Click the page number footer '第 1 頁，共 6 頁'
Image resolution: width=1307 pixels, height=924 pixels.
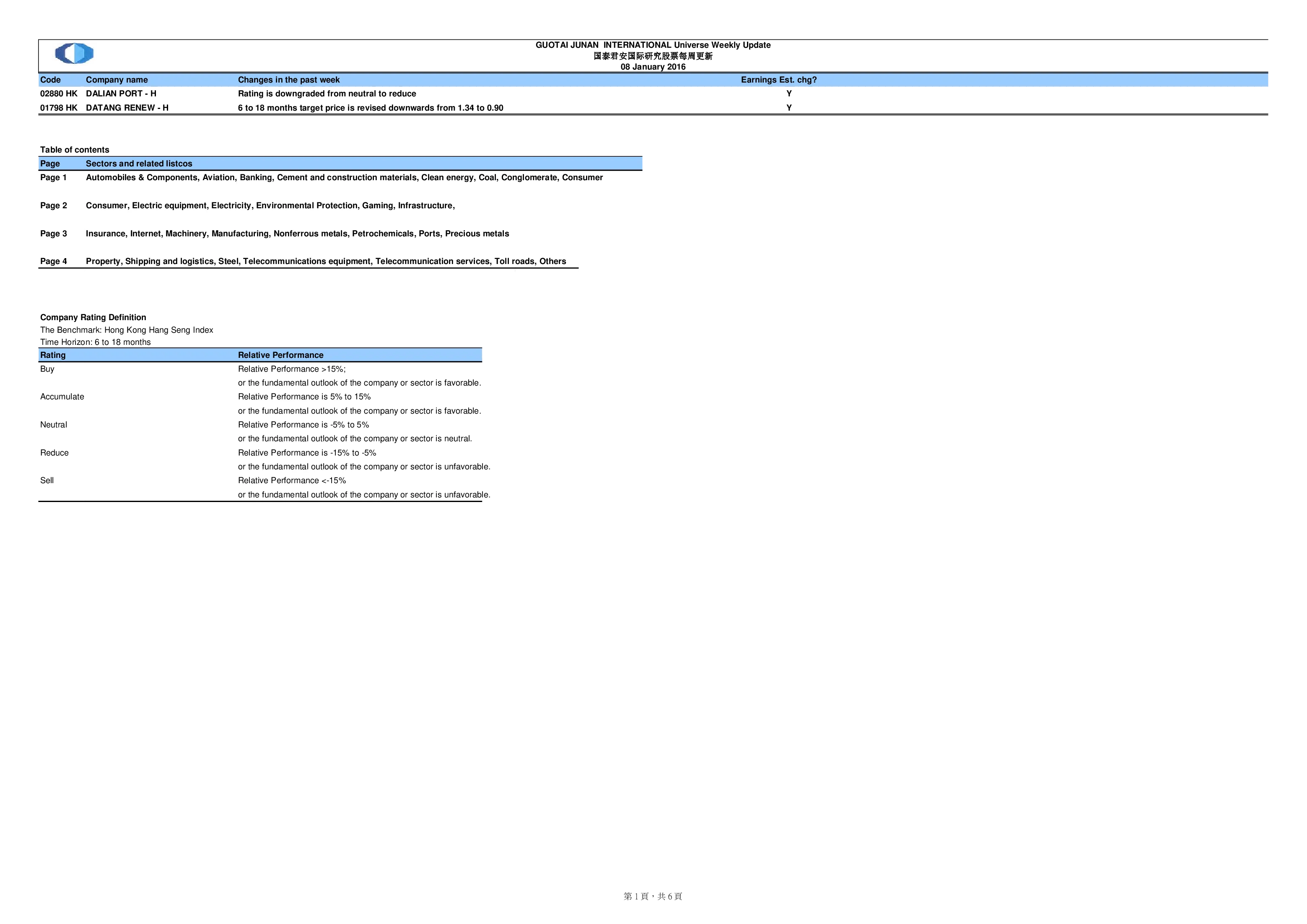click(653, 896)
